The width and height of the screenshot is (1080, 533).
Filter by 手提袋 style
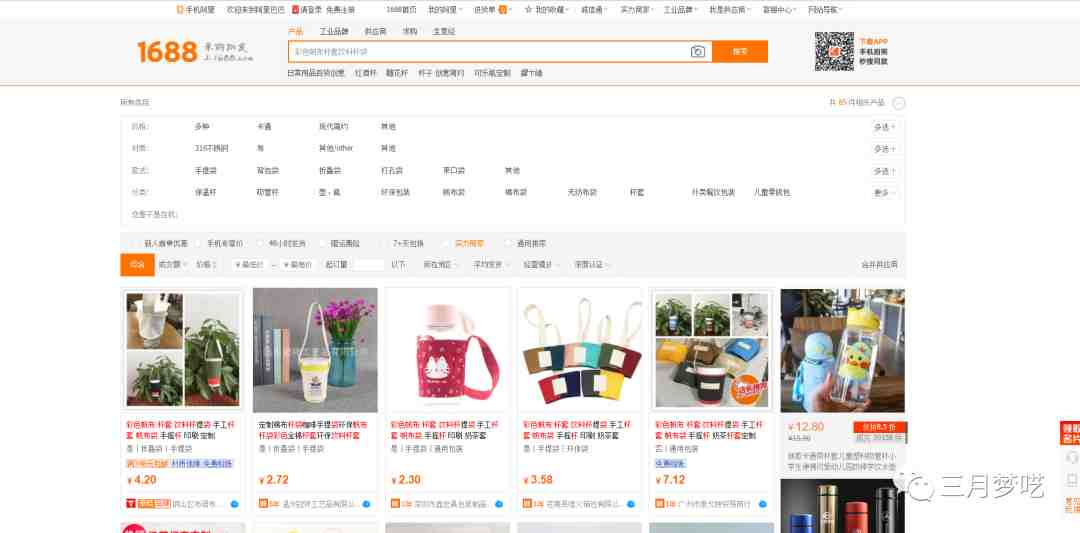point(206,171)
